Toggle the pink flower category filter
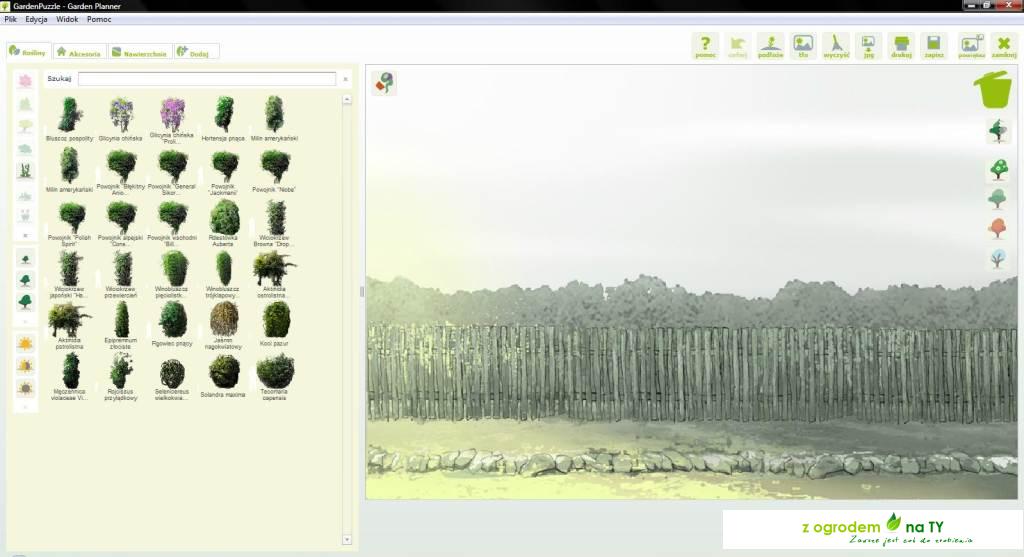Screen dimensions: 1024x557 pos(26,81)
